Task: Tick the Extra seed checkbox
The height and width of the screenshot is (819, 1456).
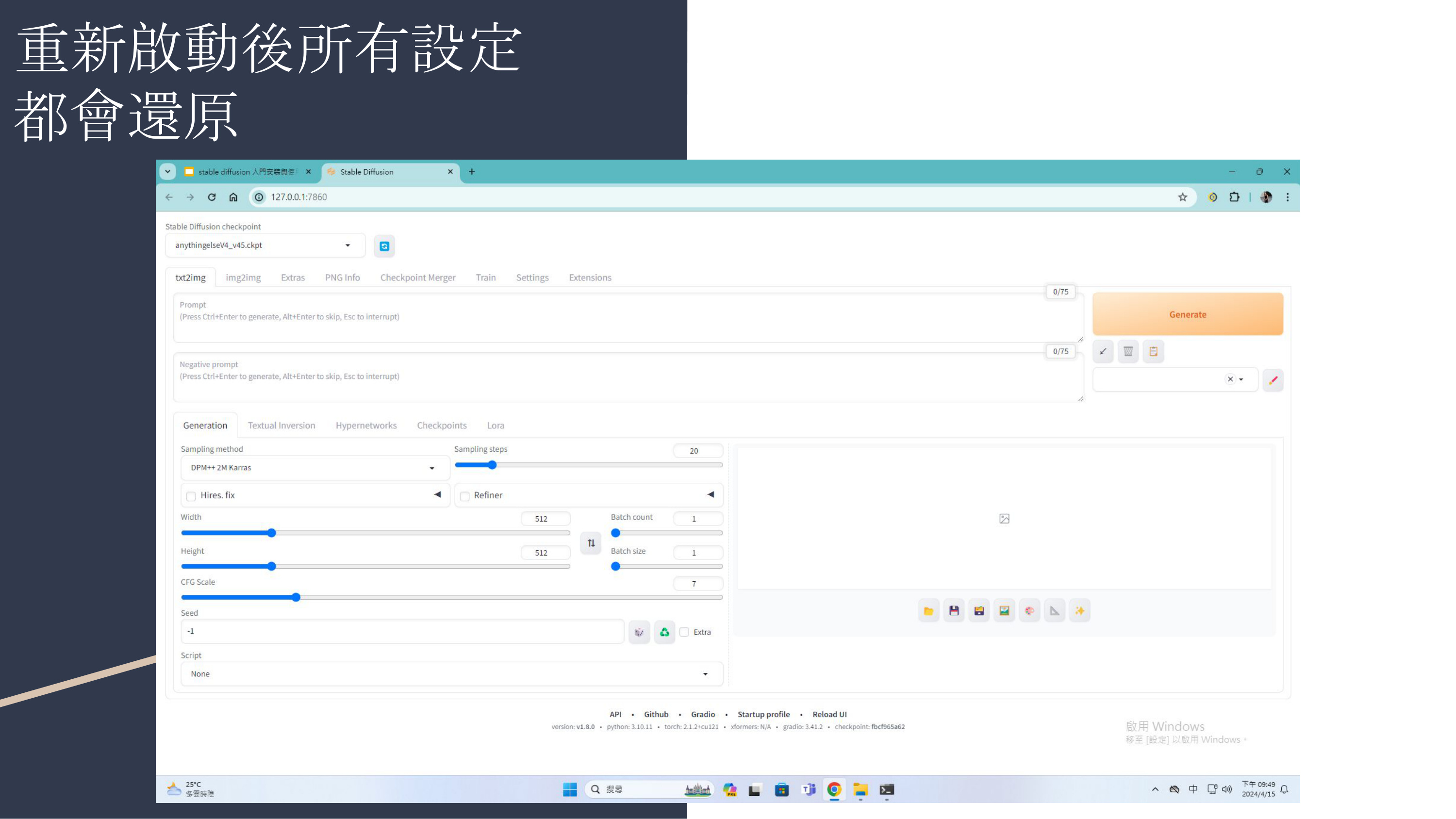Action: 684,632
